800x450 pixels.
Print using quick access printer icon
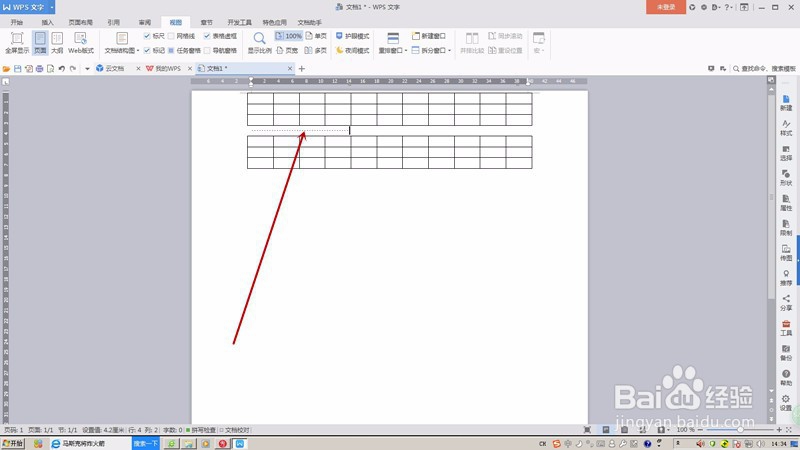(39, 68)
